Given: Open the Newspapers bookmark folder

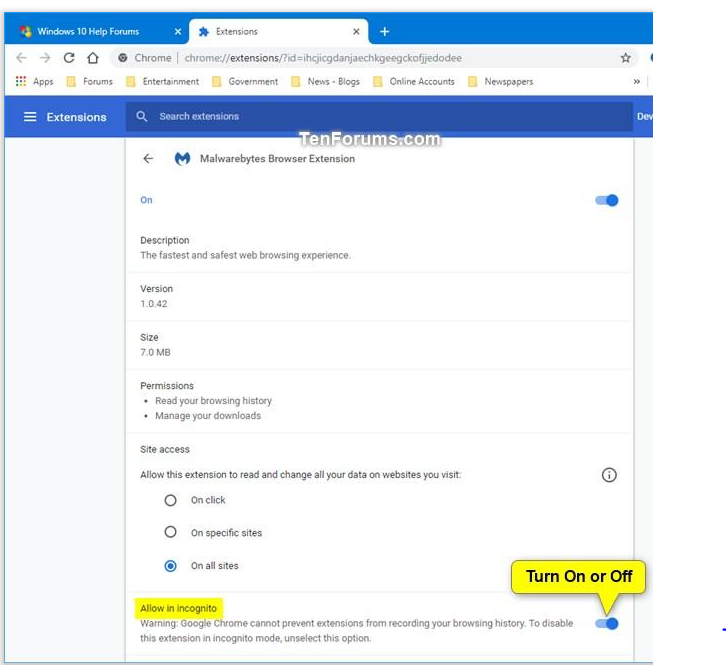Looking at the screenshot, I should pyautogui.click(x=501, y=82).
